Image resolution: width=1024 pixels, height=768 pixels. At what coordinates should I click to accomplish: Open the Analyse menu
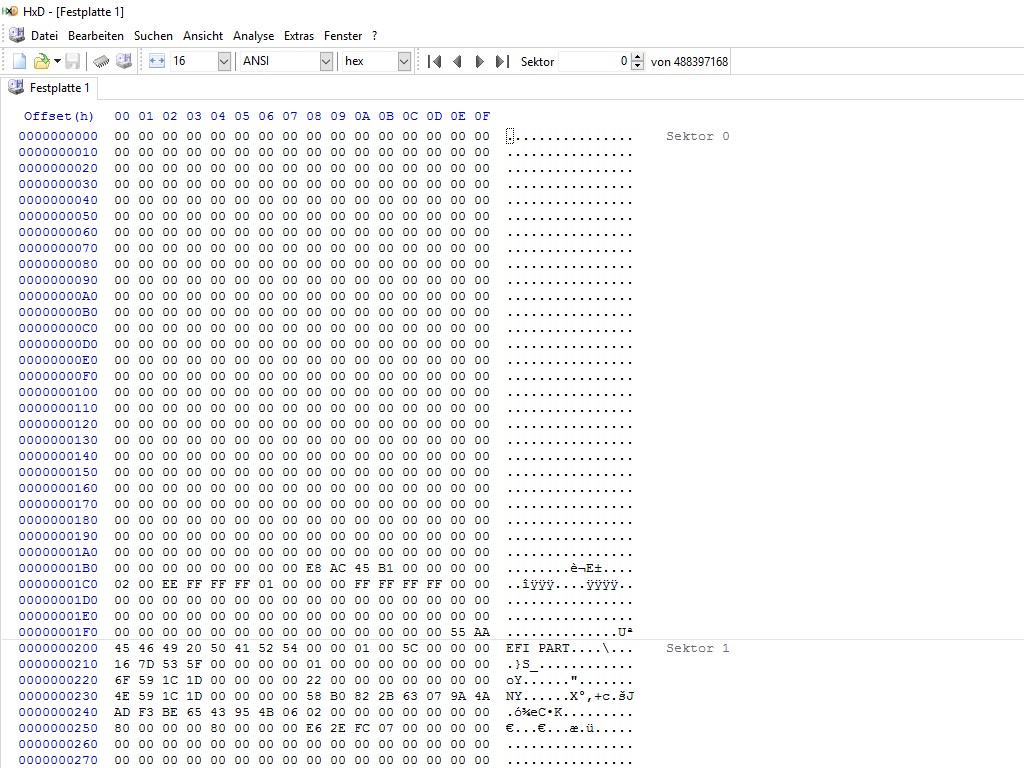pyautogui.click(x=253, y=36)
